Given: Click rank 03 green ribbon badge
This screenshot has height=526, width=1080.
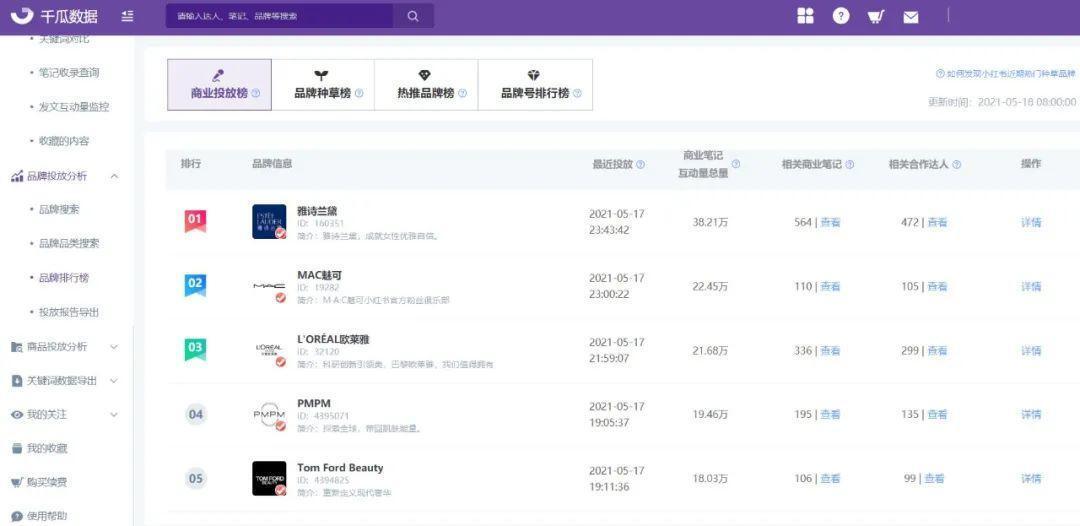Looking at the screenshot, I should click(195, 349).
